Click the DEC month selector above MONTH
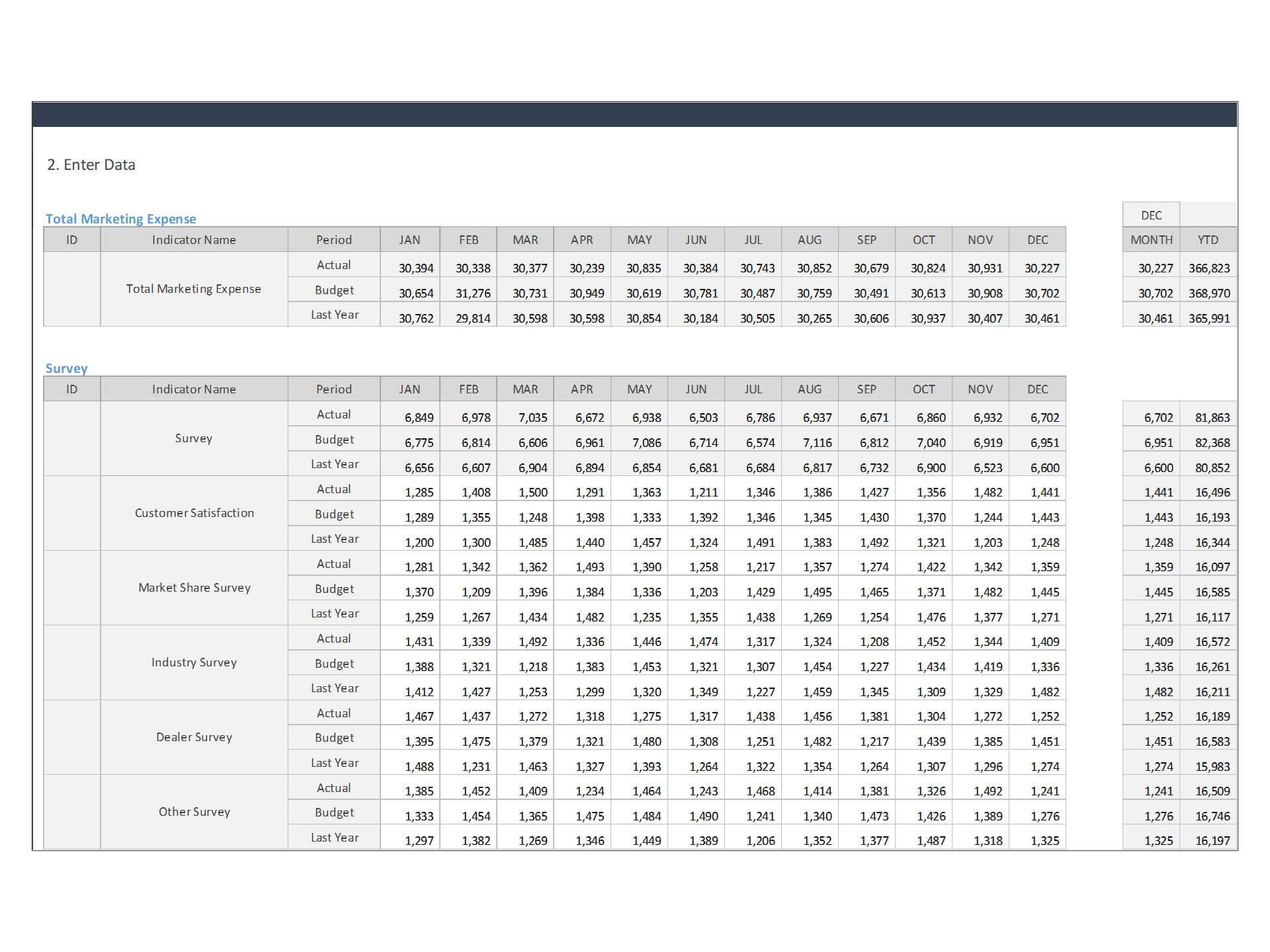The height and width of the screenshot is (952, 1270). (x=1151, y=215)
